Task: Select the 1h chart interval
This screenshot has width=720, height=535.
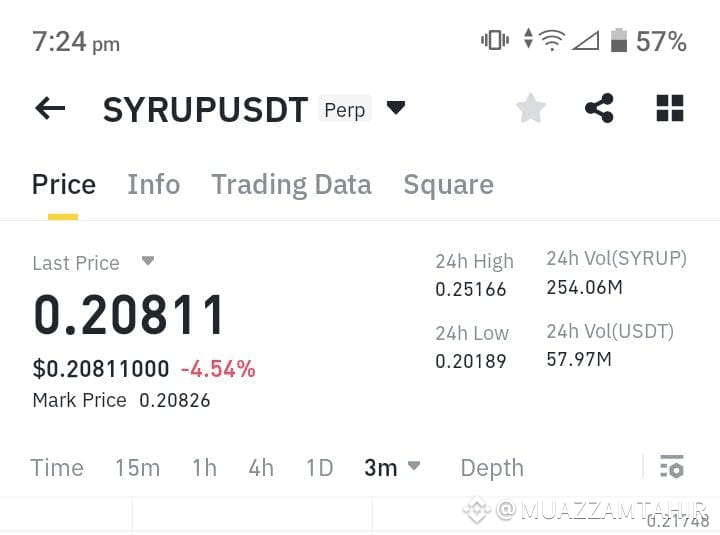Action: [x=204, y=468]
